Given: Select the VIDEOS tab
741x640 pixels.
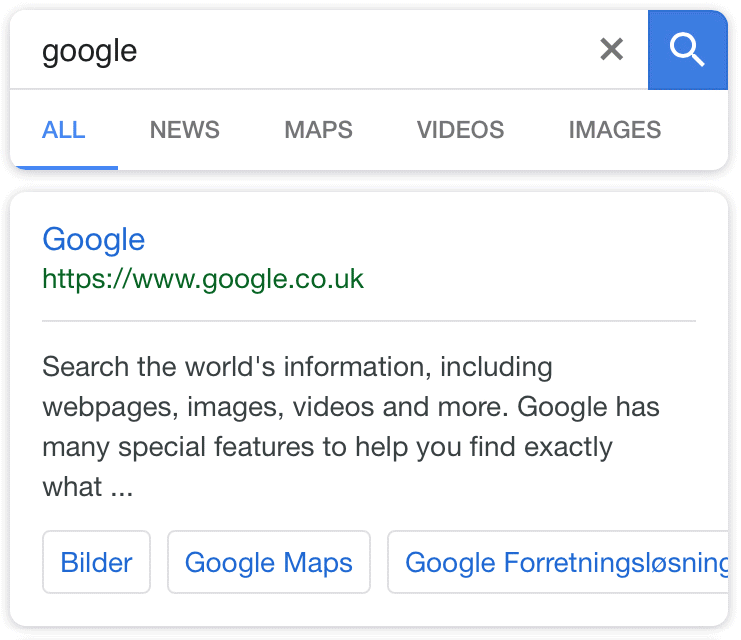Looking at the screenshot, I should [460, 130].
